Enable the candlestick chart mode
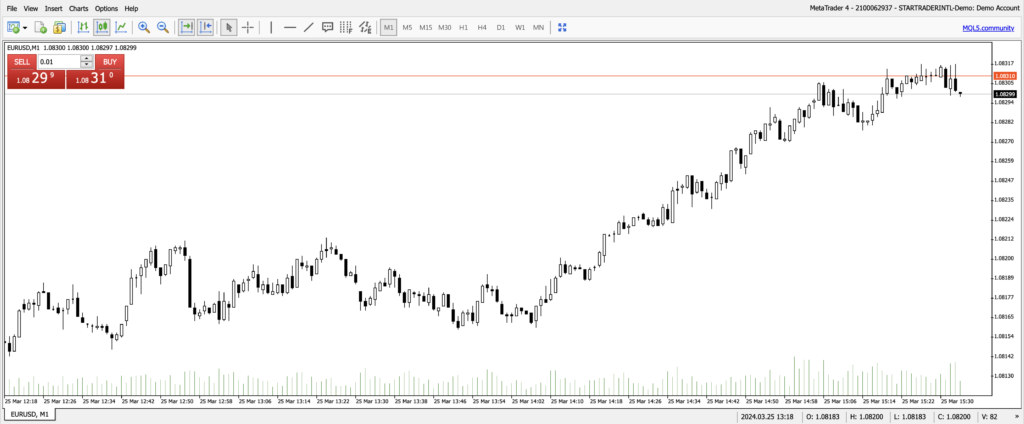The height and width of the screenshot is (424, 1024). point(101,27)
